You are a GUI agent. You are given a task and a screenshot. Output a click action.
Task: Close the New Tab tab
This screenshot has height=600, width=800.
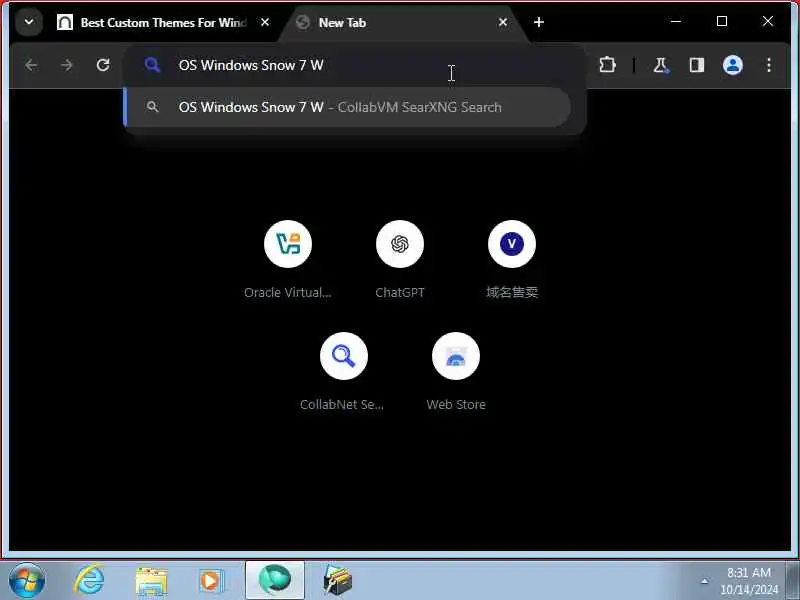[503, 22]
